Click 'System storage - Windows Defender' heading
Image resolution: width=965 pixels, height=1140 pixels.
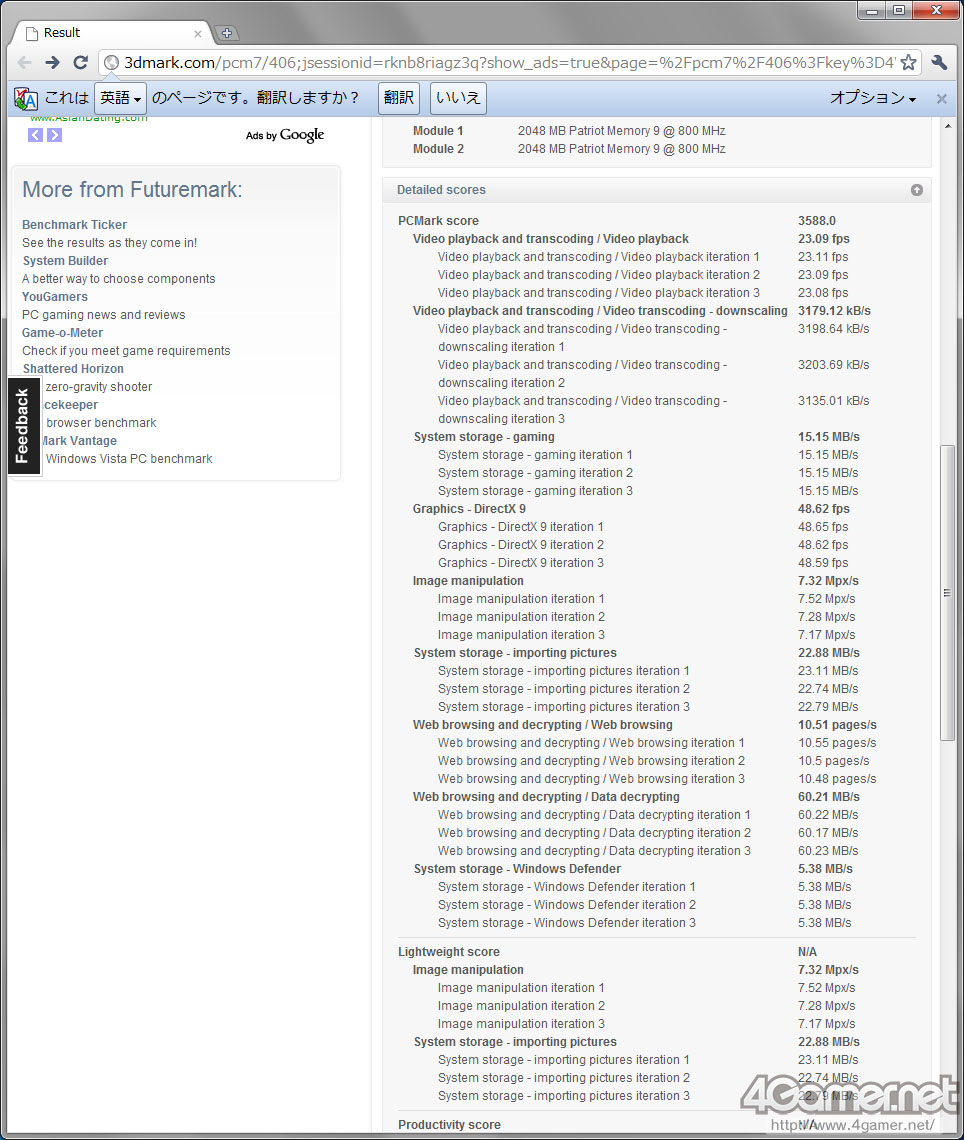(517, 869)
